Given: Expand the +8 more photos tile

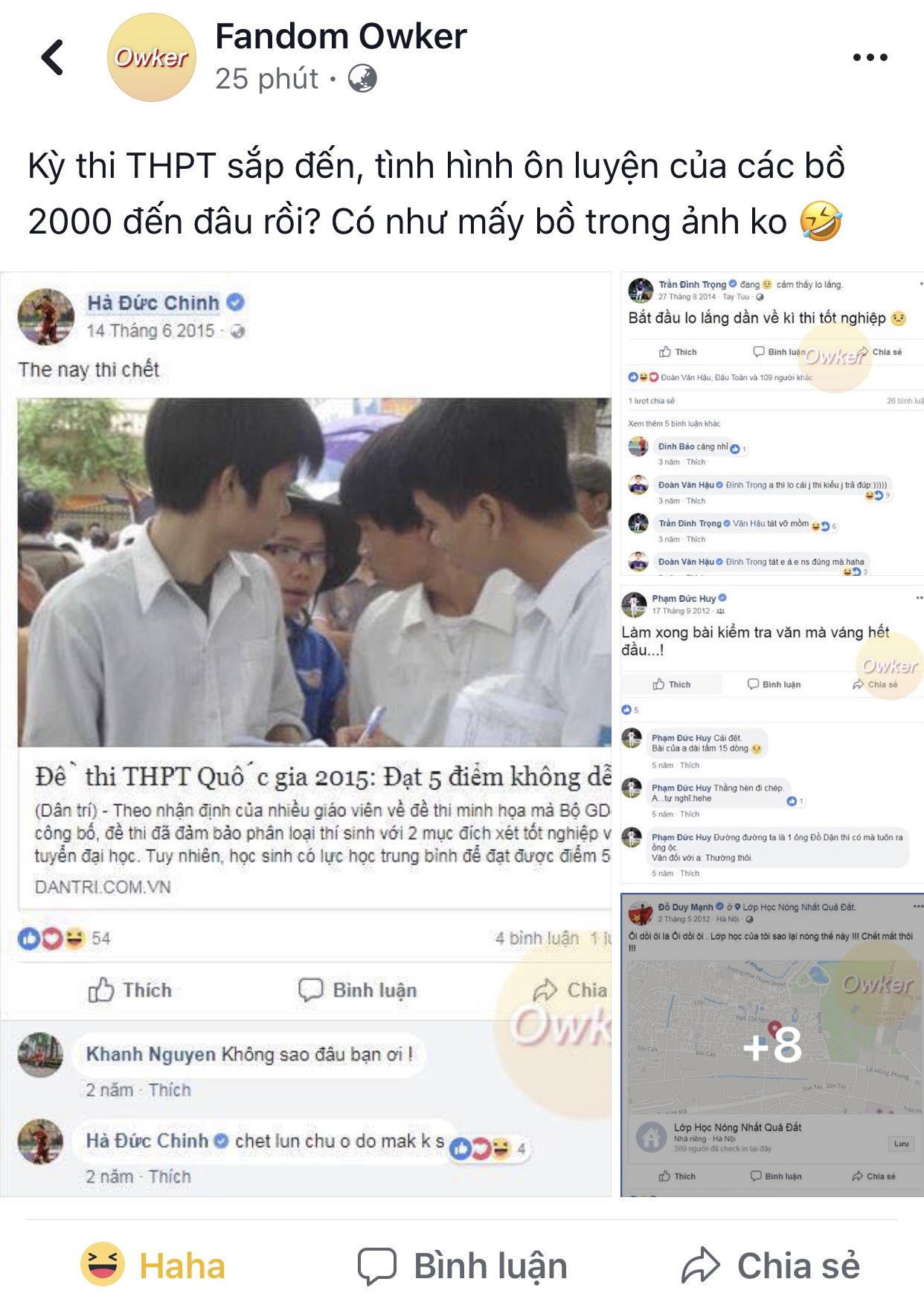Looking at the screenshot, I should 772,1045.
